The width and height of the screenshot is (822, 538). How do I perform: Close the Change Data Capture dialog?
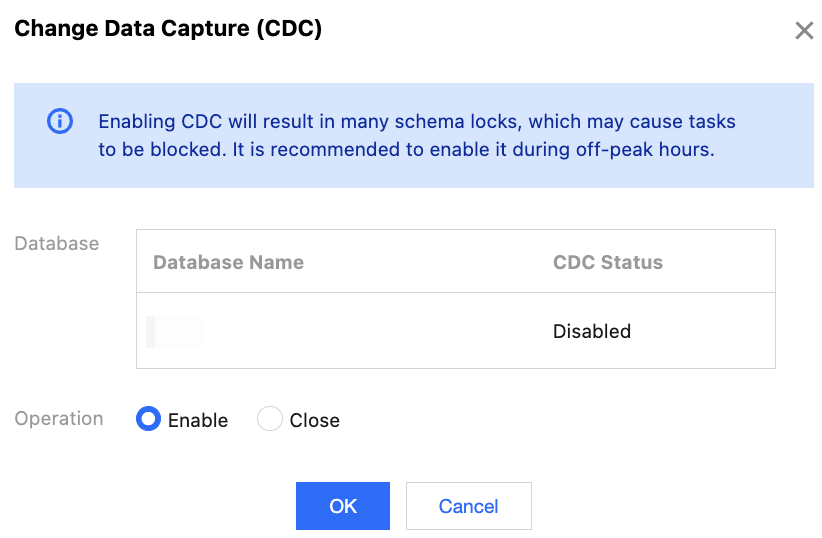(804, 31)
